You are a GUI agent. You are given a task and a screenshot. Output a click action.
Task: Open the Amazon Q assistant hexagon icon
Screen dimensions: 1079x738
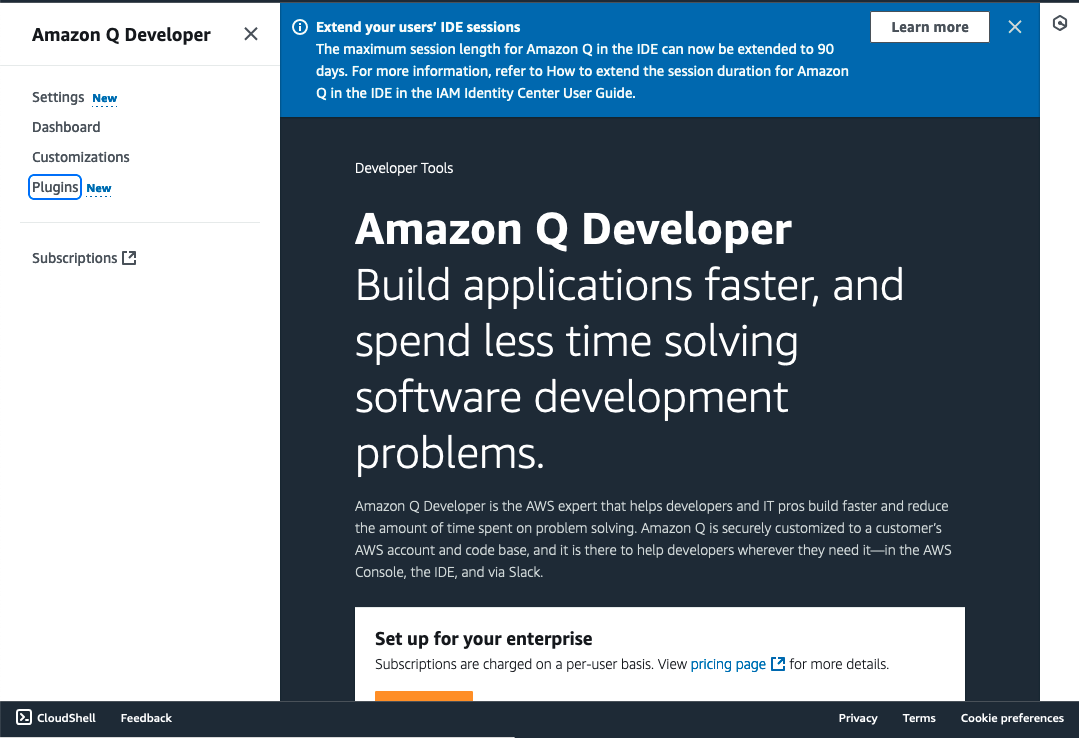pos(1060,22)
